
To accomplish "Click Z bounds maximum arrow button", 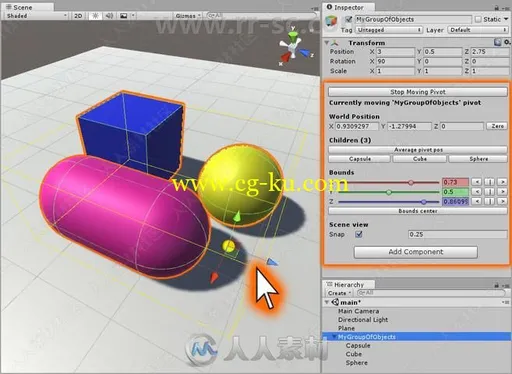I will (502, 201).
